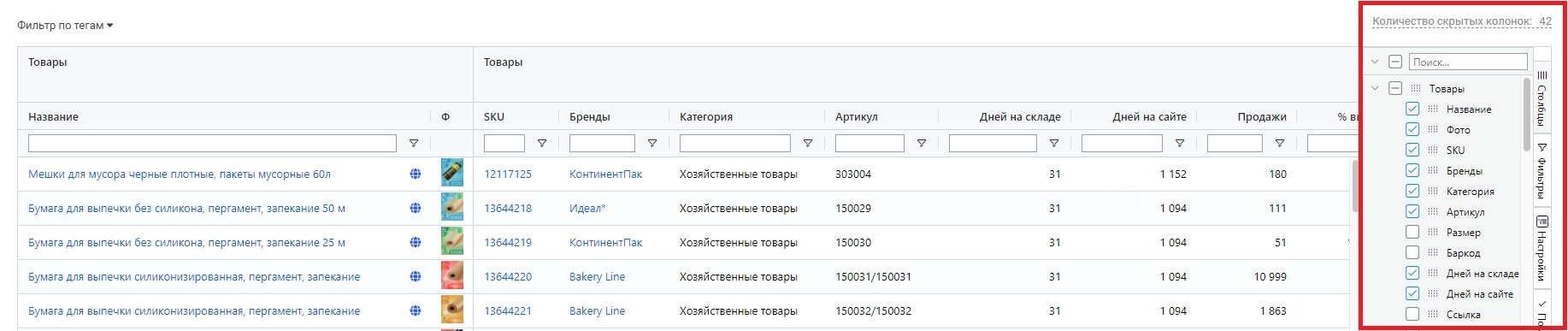Viewport: 1568px width, 331px height.
Task: Click globe icon for Мешки для мусора row
Action: pos(416,174)
